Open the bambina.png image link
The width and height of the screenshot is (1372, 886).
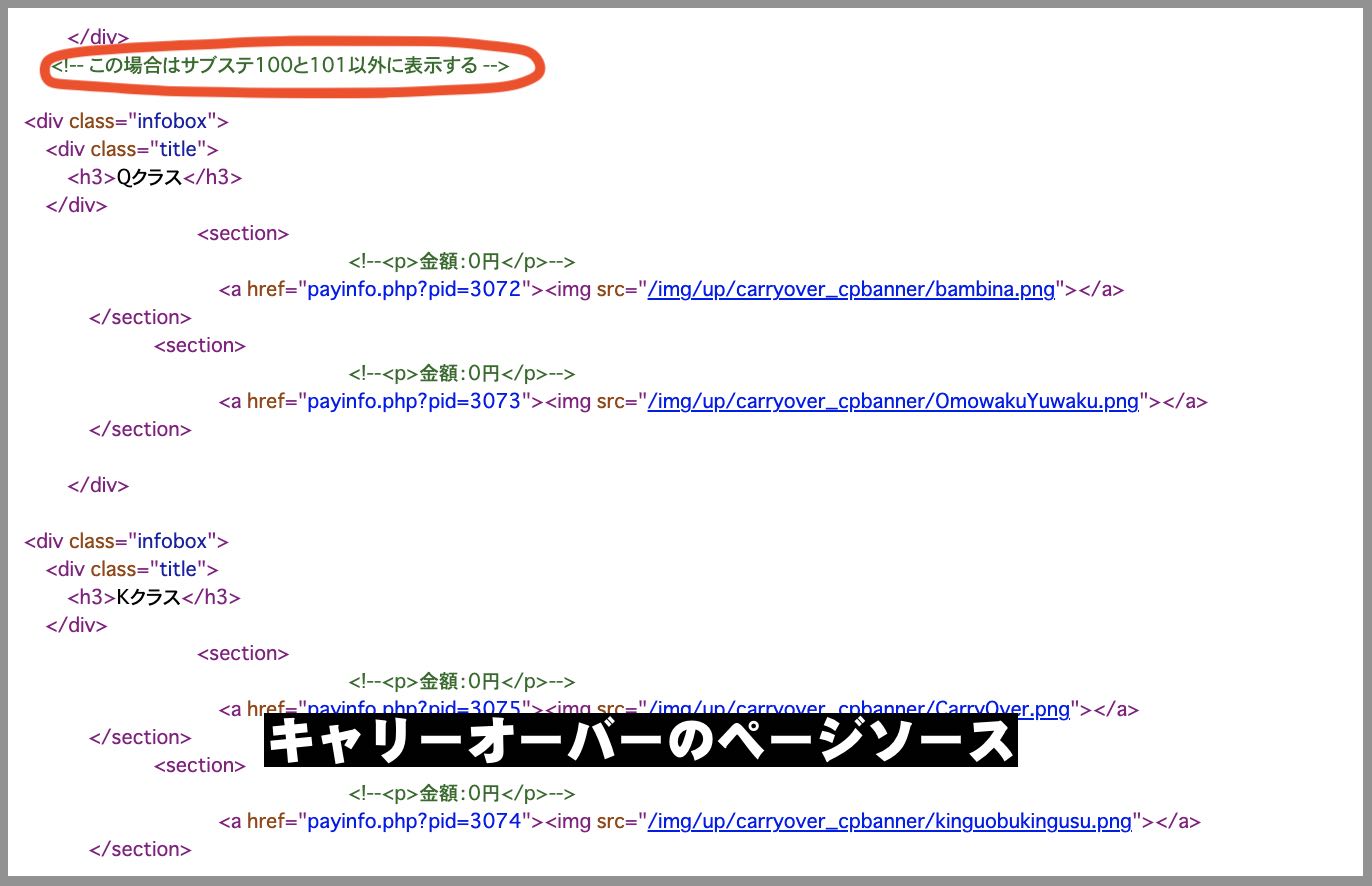[x=851, y=289]
